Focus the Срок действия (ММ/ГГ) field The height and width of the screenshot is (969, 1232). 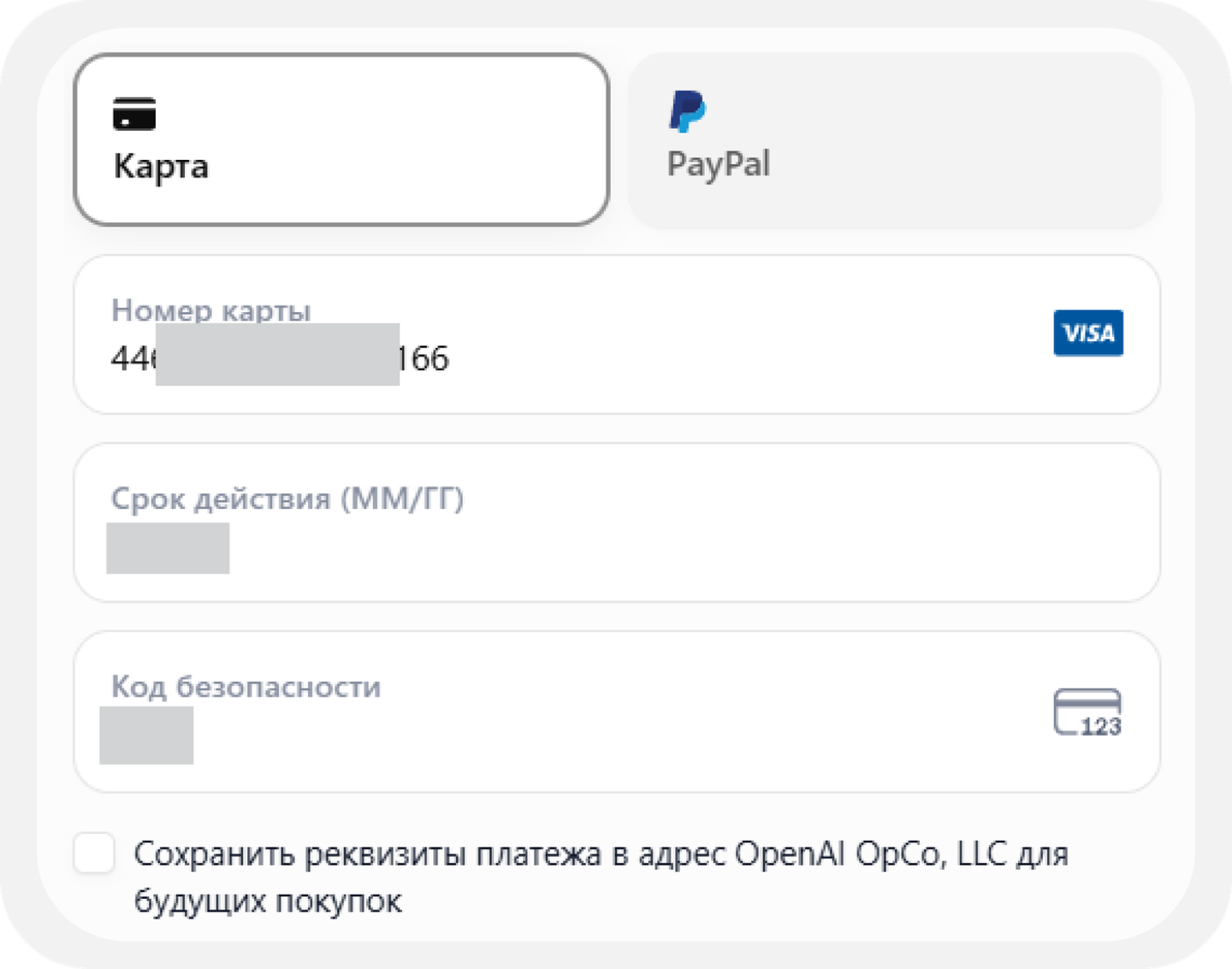click(x=617, y=523)
